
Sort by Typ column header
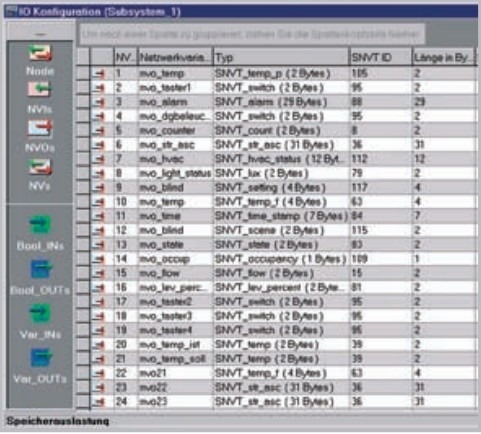click(x=281, y=57)
